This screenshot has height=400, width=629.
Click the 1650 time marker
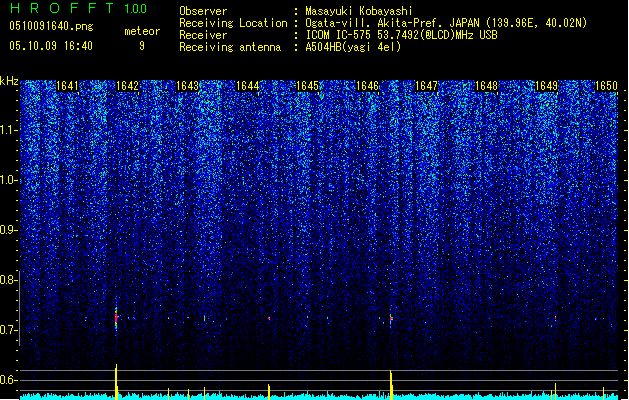pyautogui.click(x=606, y=86)
